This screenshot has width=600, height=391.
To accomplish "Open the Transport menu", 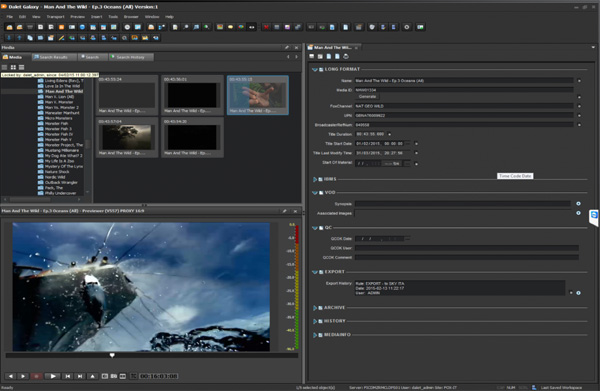I will [55, 17].
